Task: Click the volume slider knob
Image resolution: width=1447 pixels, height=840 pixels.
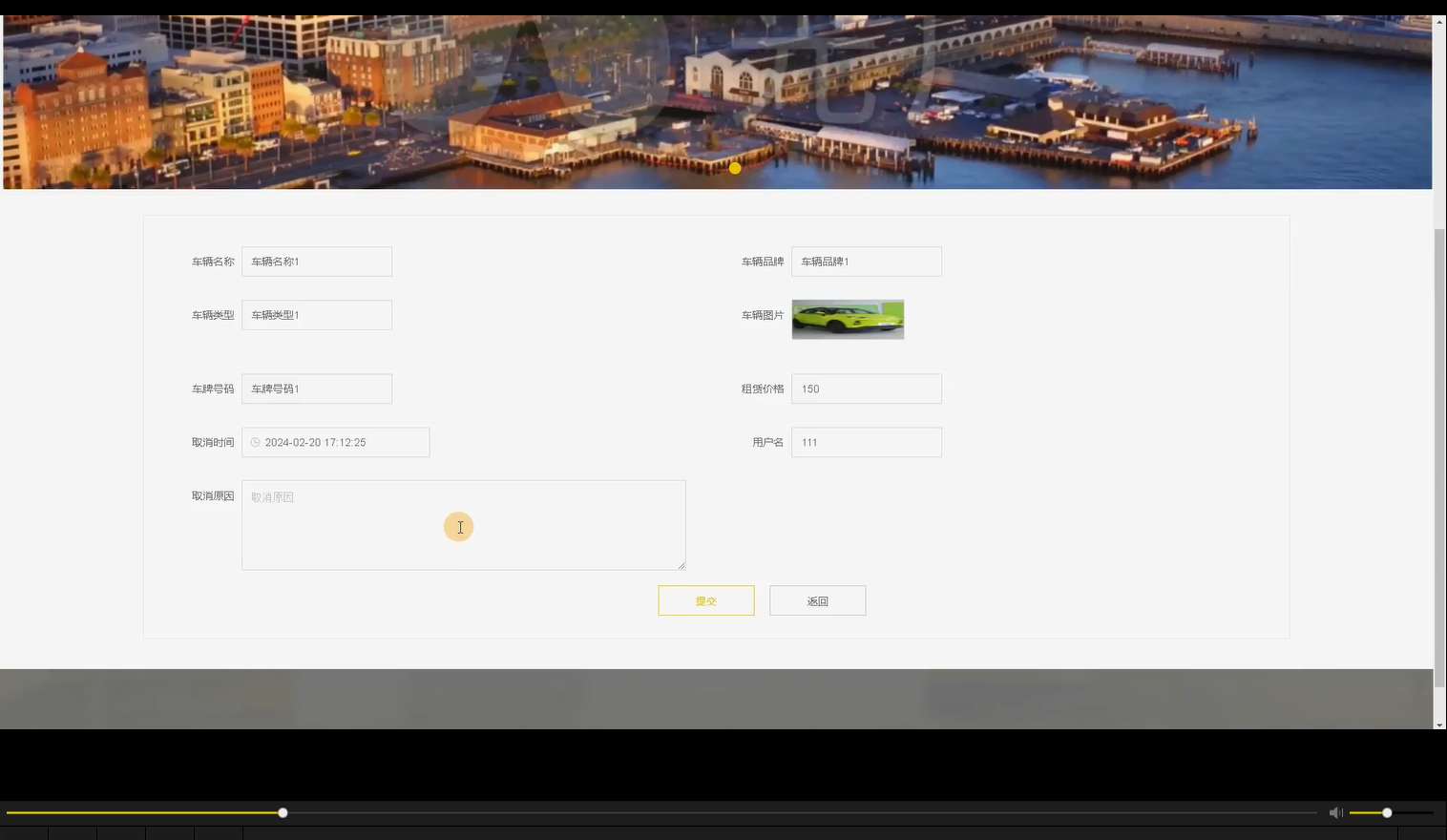Action: coord(1387,812)
